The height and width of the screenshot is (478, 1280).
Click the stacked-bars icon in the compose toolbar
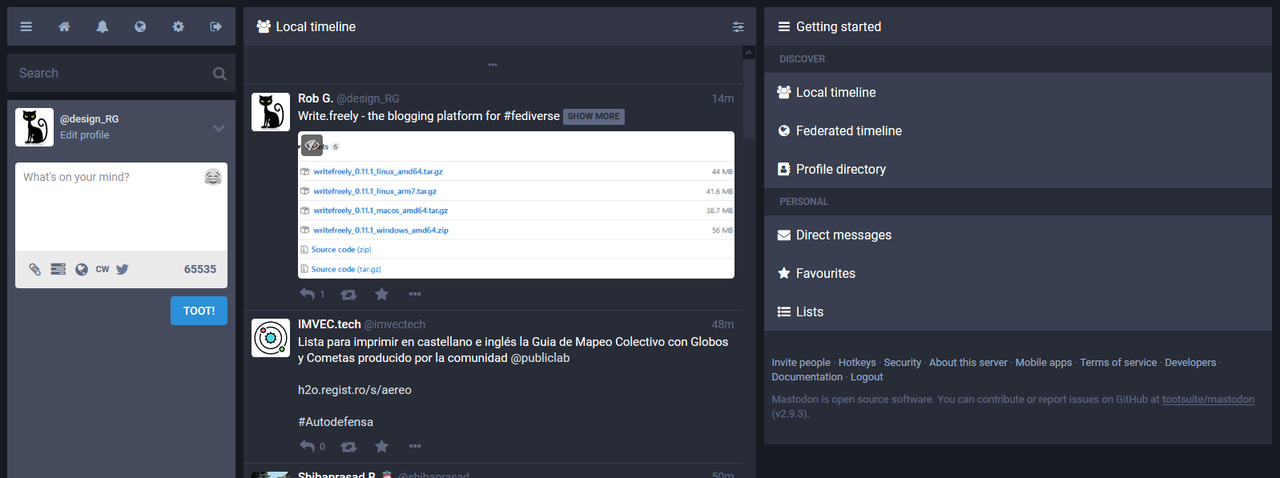coord(58,269)
